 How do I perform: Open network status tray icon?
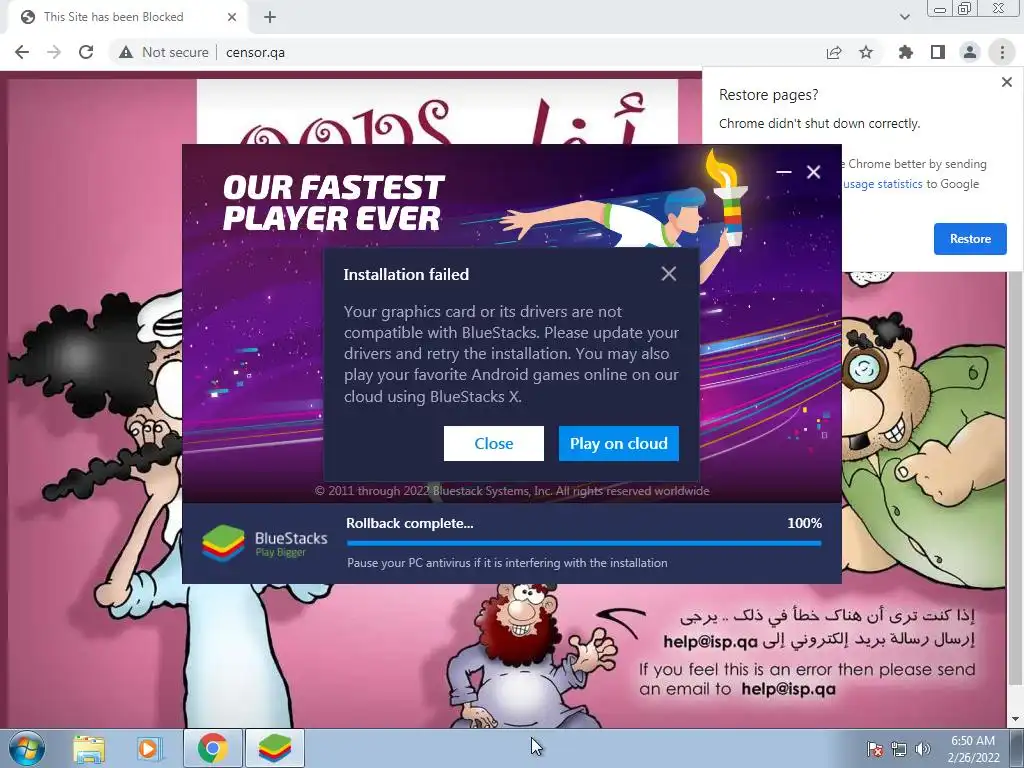pos(899,749)
